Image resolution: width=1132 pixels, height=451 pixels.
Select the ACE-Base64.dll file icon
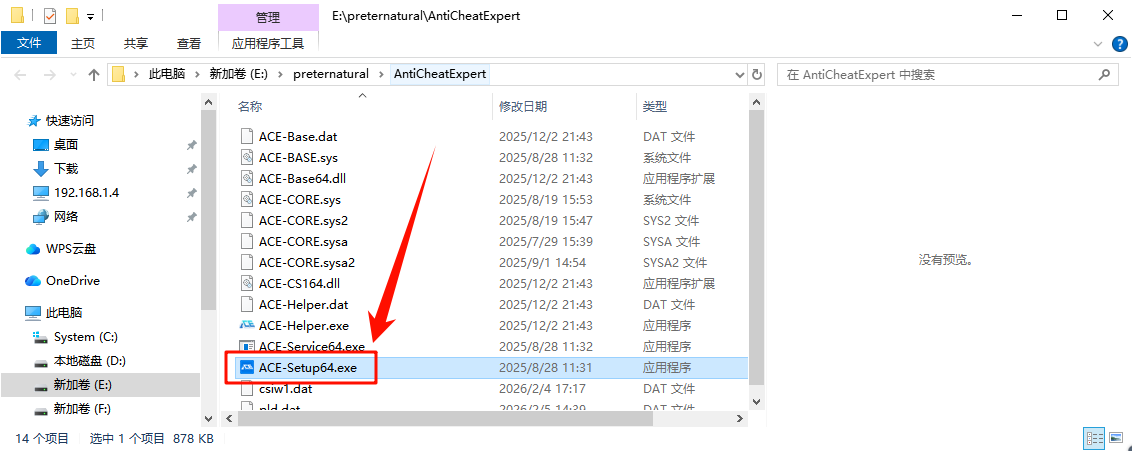click(x=247, y=178)
